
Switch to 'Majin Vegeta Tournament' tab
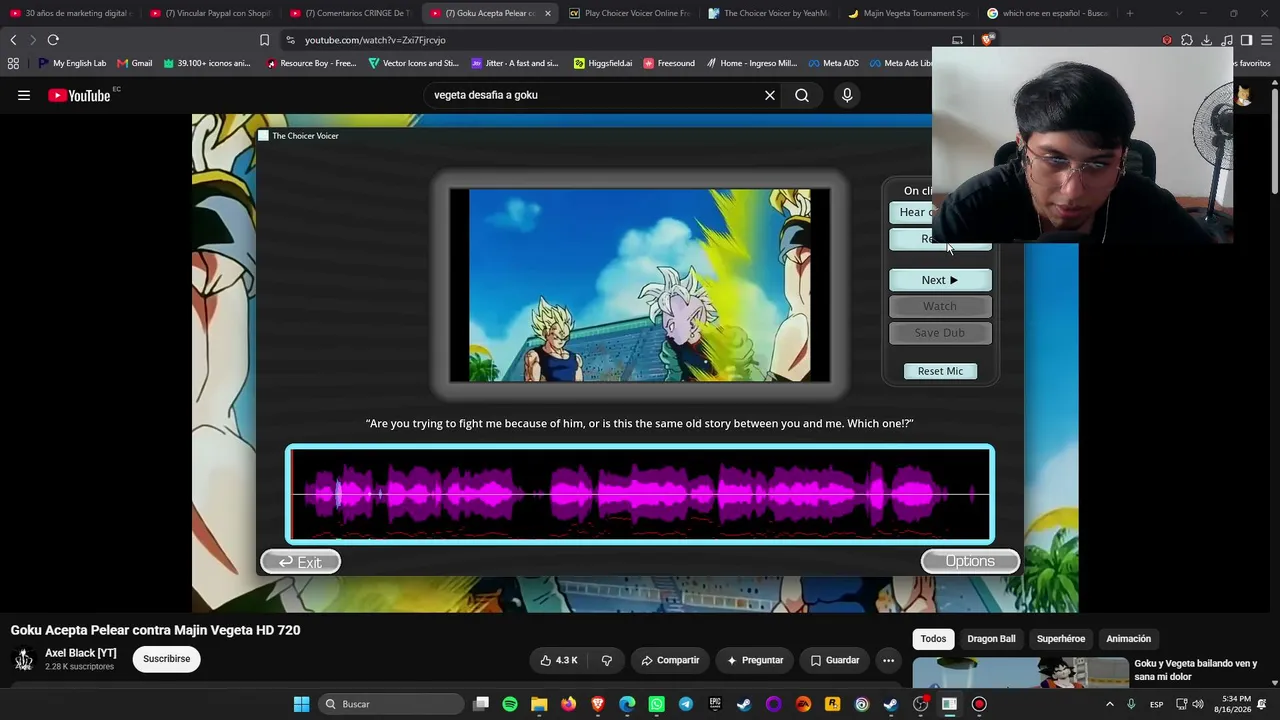tap(908, 13)
